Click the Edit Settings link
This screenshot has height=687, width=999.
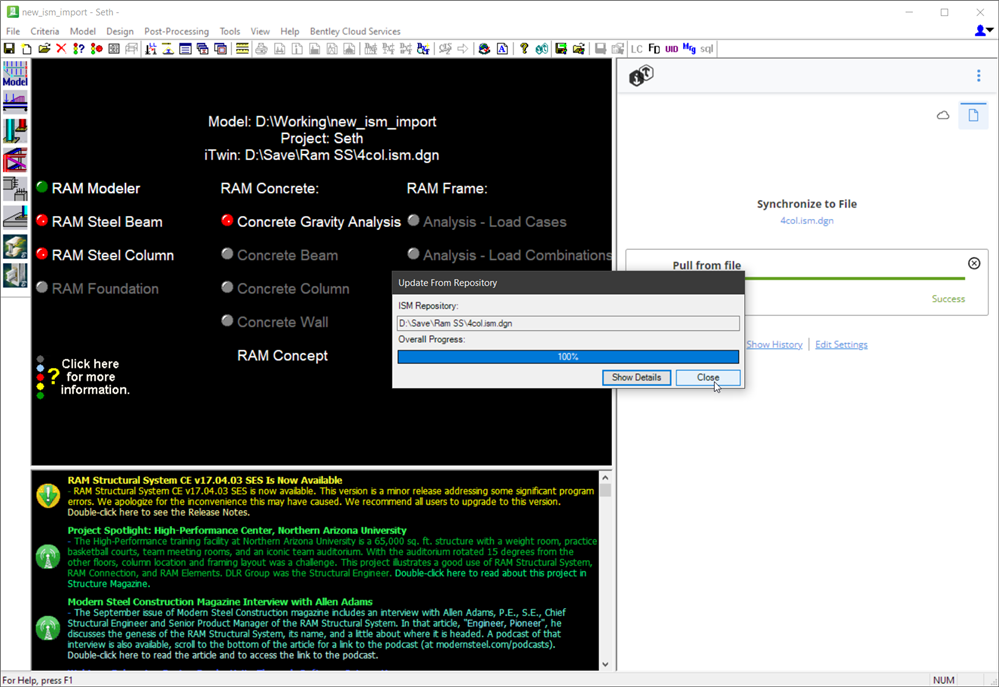tap(841, 344)
